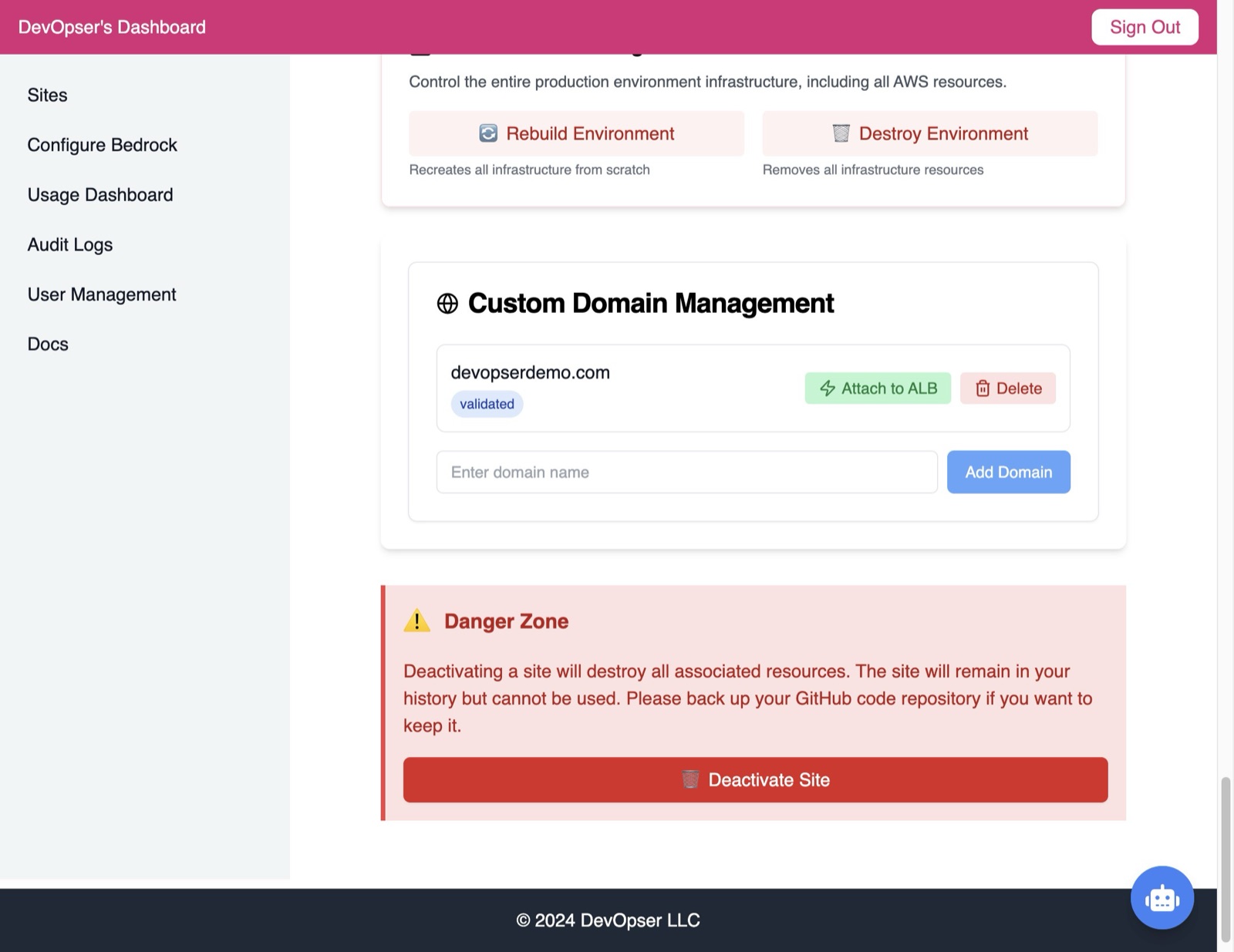Image resolution: width=1234 pixels, height=952 pixels.
Task: Click Destroy Environment button
Action: 929,133
